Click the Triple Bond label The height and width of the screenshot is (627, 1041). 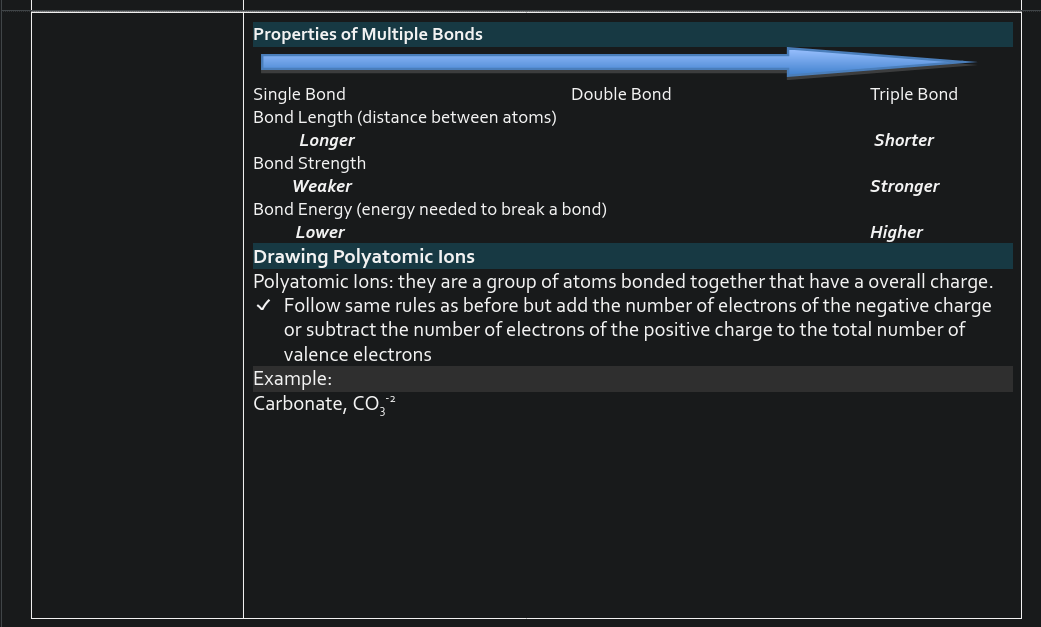913,94
